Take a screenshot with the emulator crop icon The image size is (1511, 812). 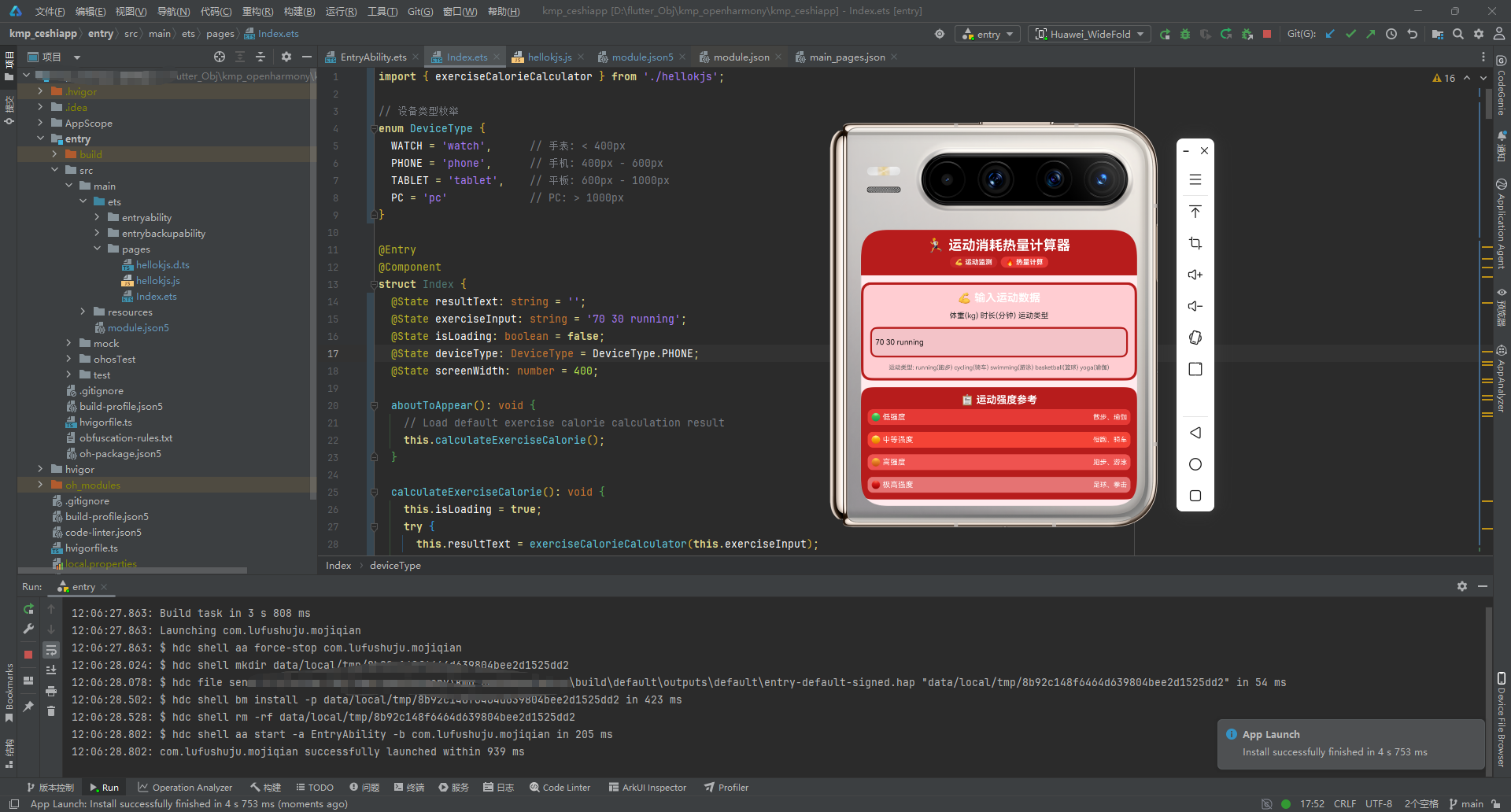pyautogui.click(x=1195, y=243)
